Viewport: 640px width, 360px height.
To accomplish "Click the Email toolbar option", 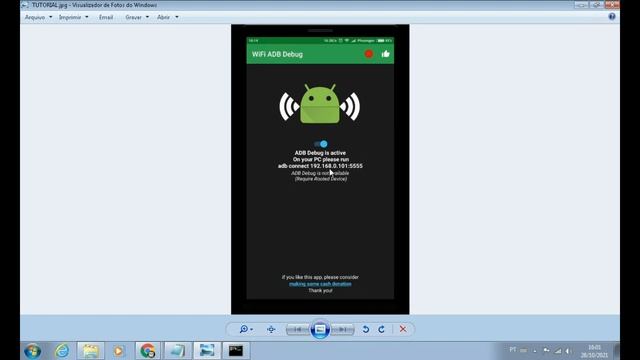I will 106,17.
